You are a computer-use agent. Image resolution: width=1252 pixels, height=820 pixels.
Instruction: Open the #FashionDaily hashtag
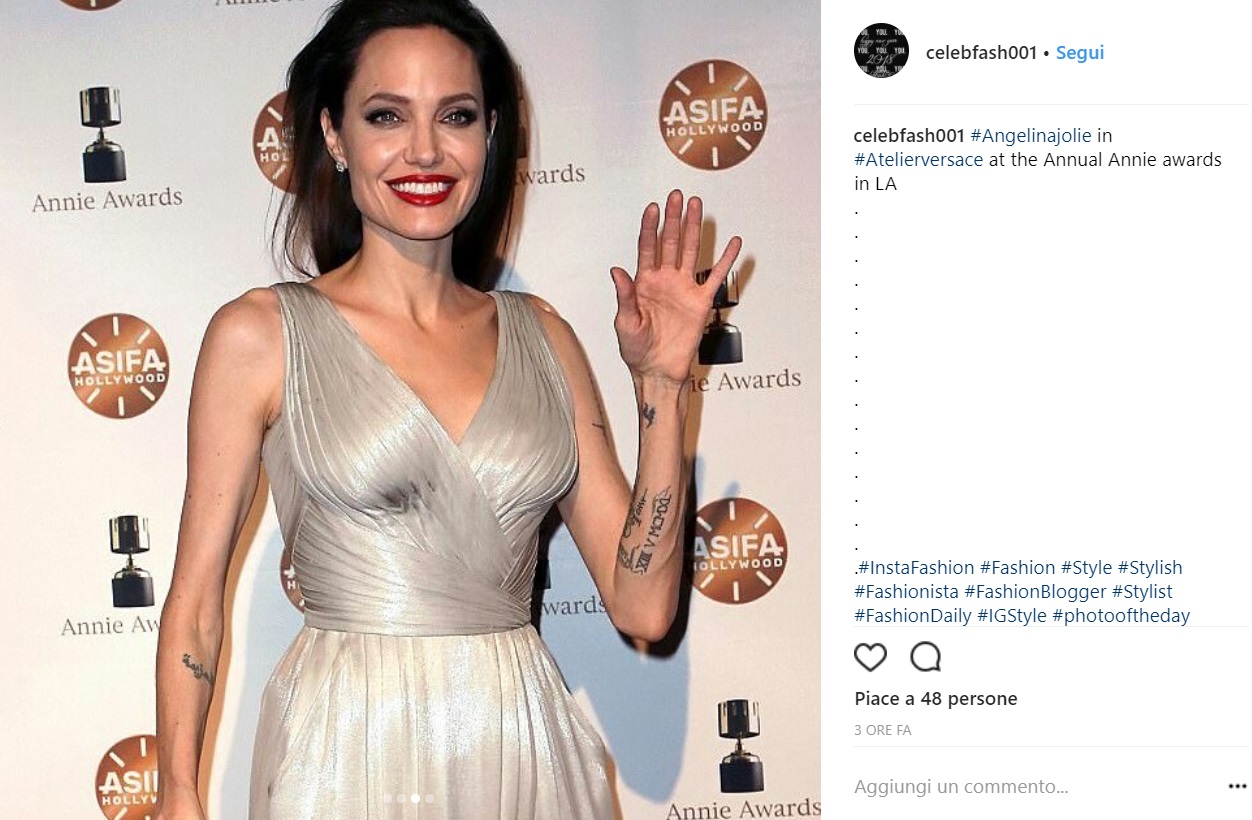point(913,616)
